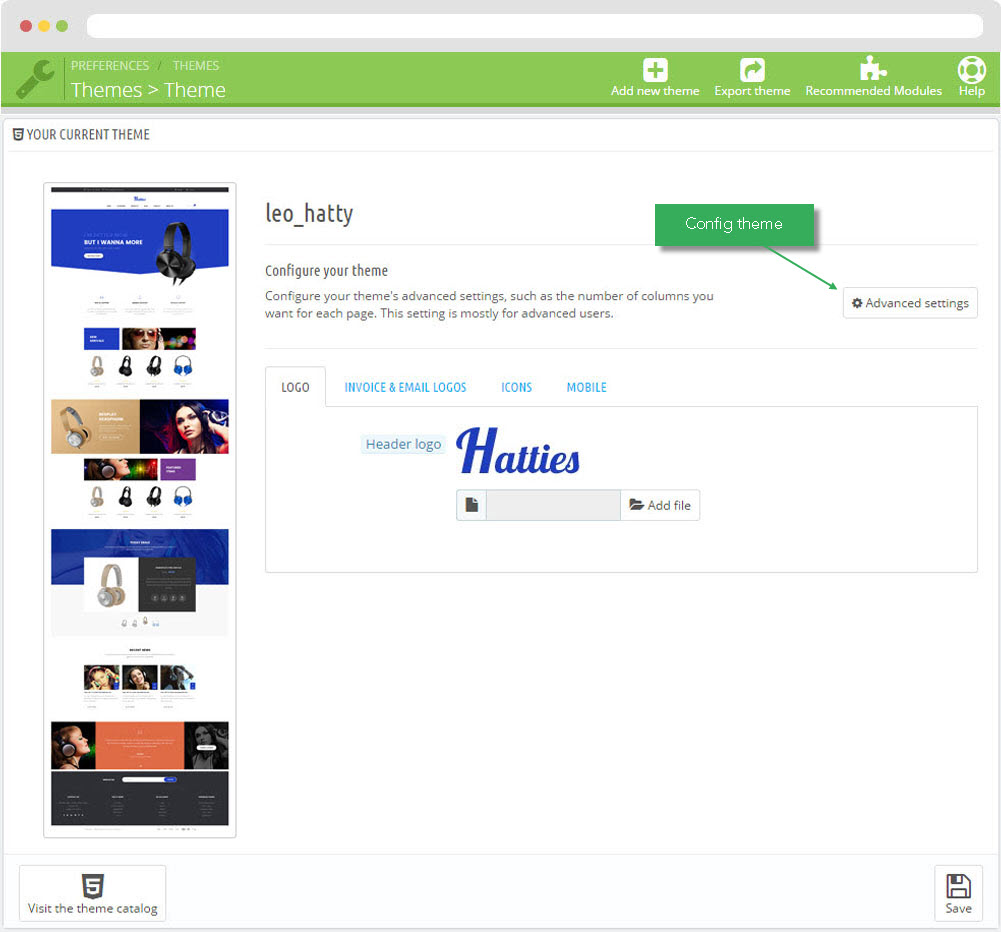Click HTML5 icon beside Your Current Theme heading
This screenshot has width=1001, height=932.
tap(18, 134)
